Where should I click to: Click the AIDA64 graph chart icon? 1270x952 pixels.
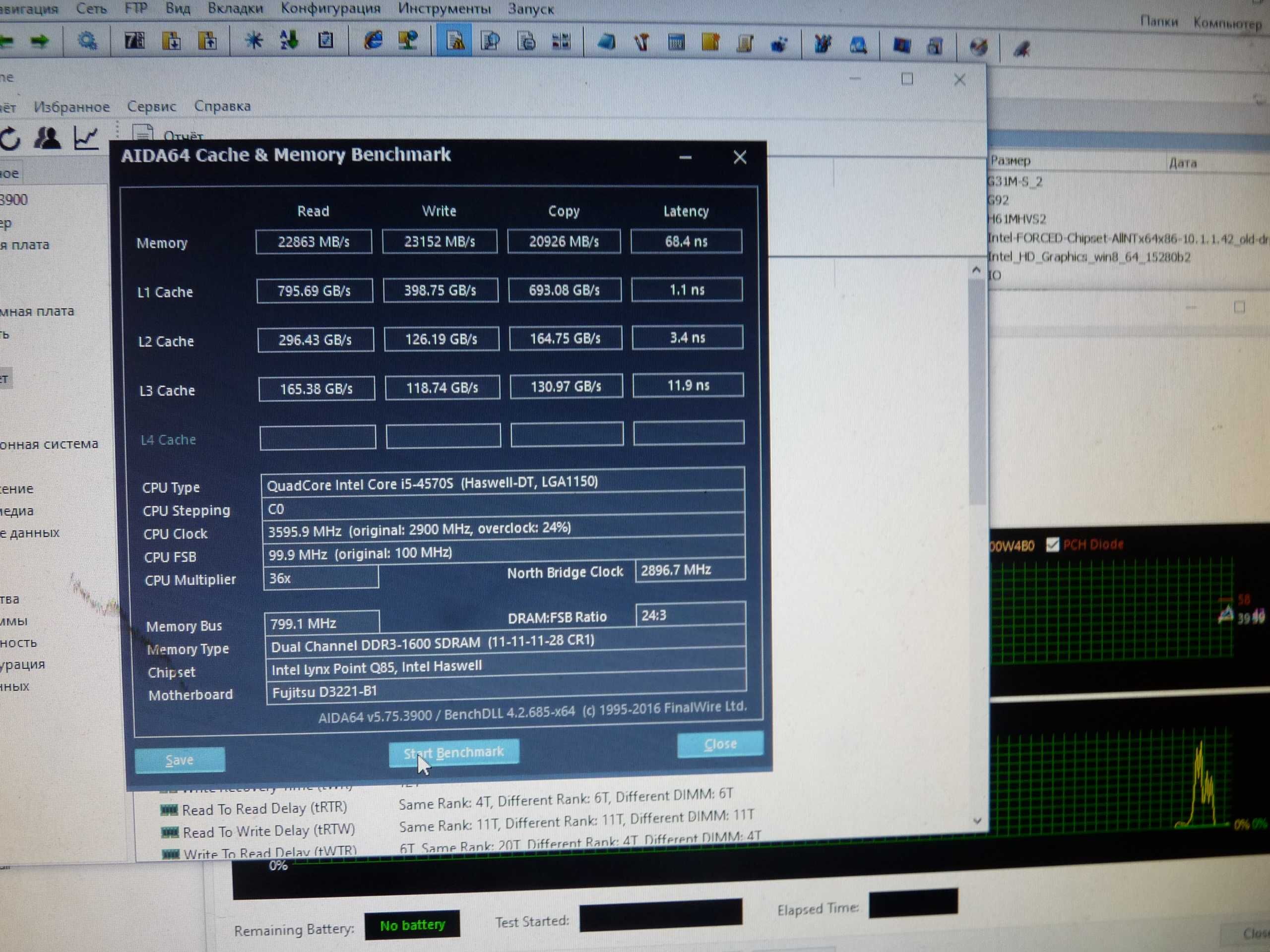pos(86,138)
